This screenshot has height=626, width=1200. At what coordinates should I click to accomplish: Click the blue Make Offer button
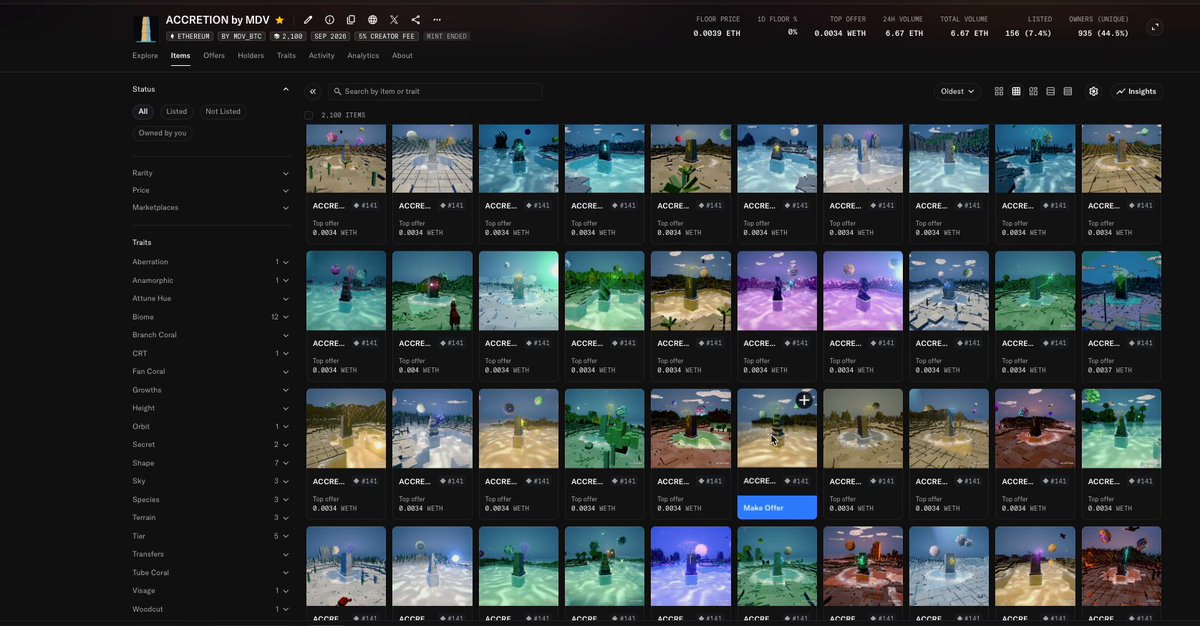[x=777, y=508]
